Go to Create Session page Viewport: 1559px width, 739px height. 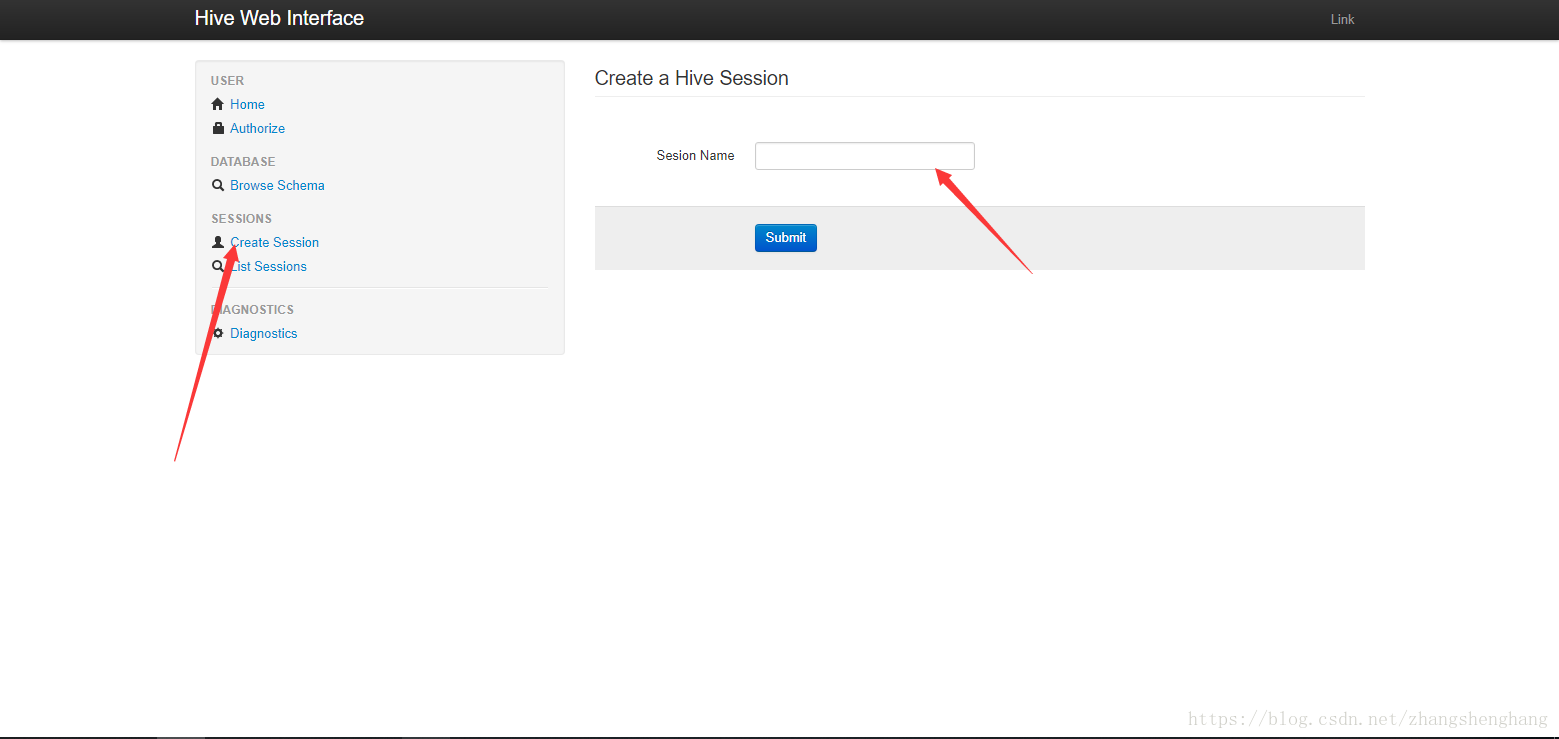(274, 242)
